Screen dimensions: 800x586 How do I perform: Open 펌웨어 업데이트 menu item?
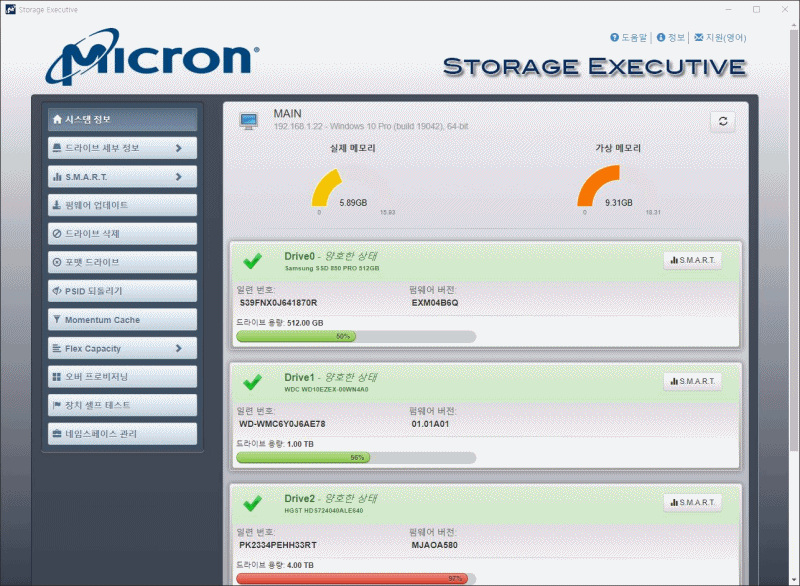[122, 205]
